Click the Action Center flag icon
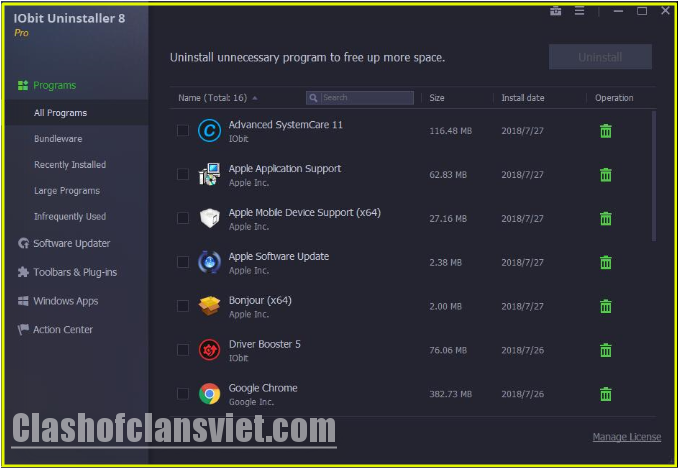This screenshot has width=679, height=469. (x=23, y=330)
